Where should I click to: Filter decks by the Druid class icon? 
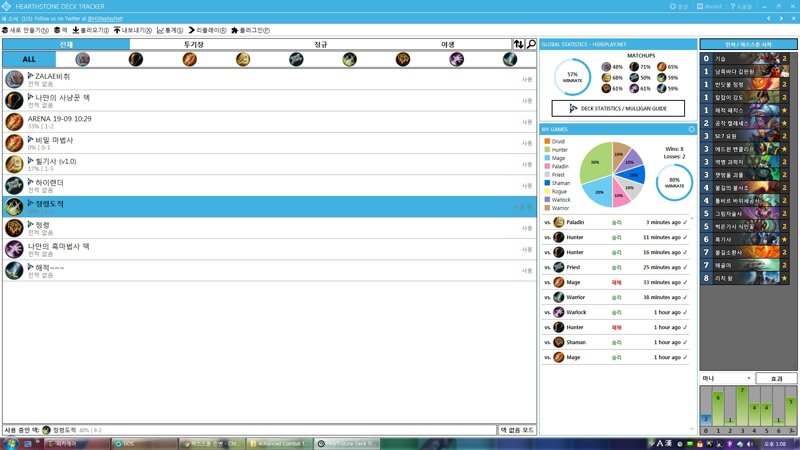click(83, 59)
